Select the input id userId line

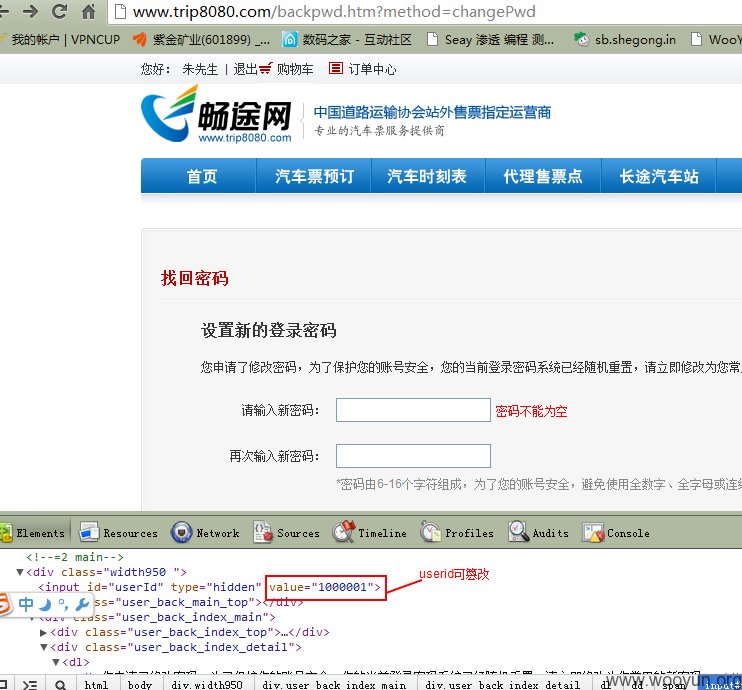(x=209, y=587)
